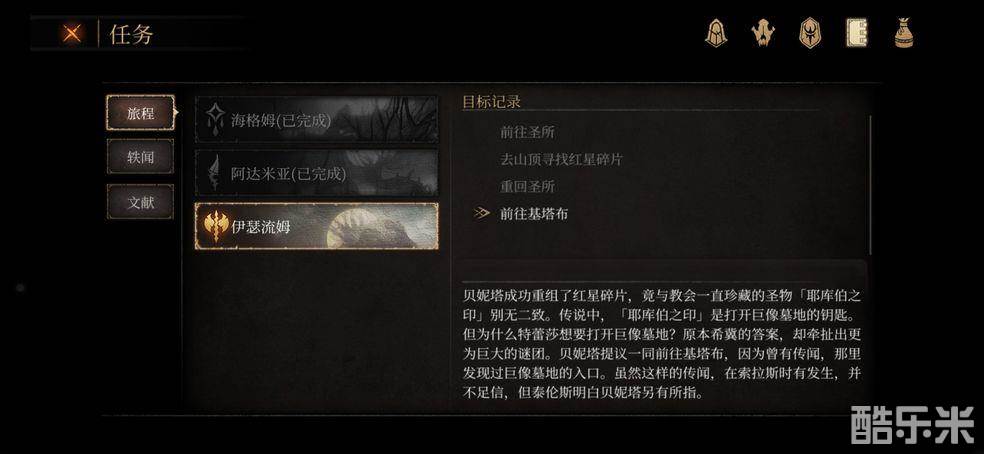Click the arrow marker beside 前往基塔布
The image size is (984, 454).
coord(481,213)
